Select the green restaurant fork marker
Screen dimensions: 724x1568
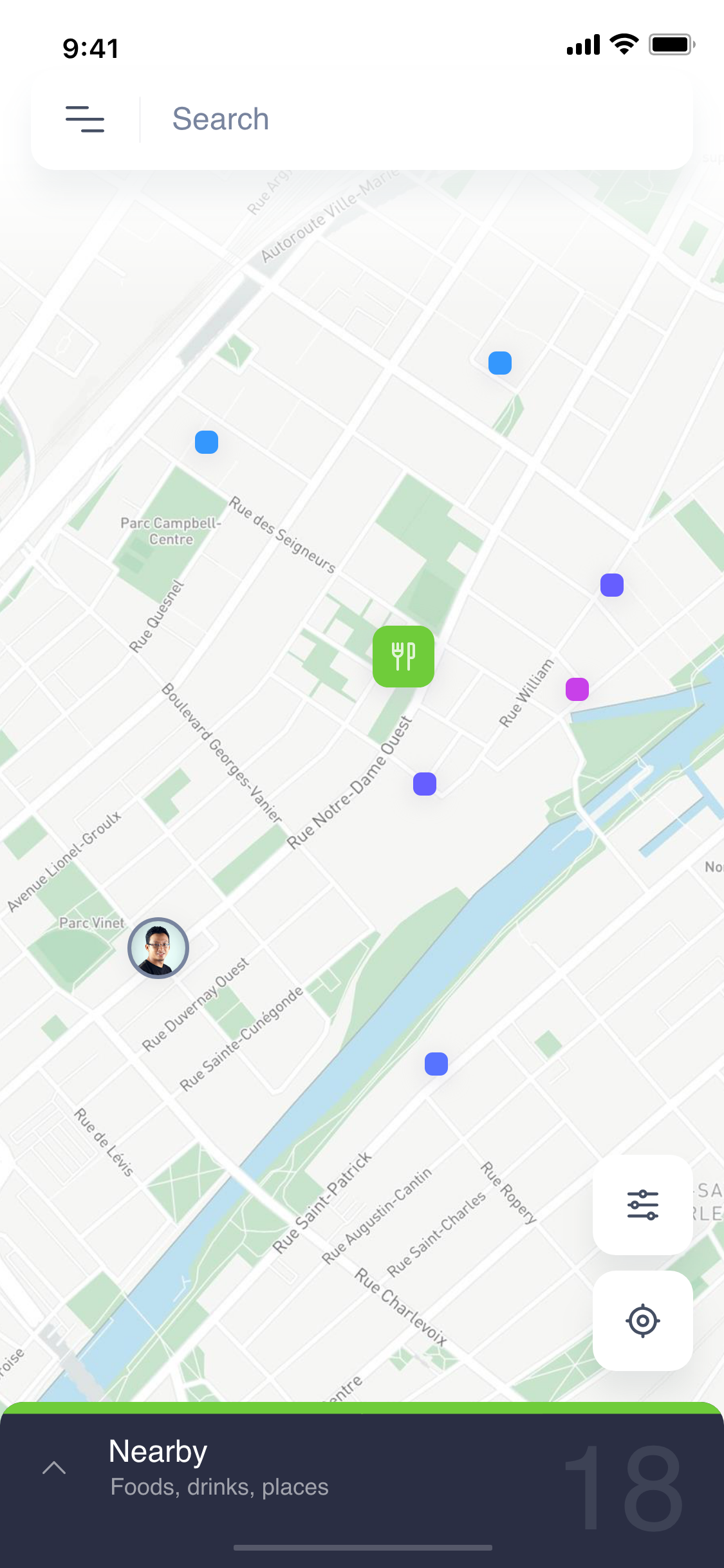pos(404,657)
